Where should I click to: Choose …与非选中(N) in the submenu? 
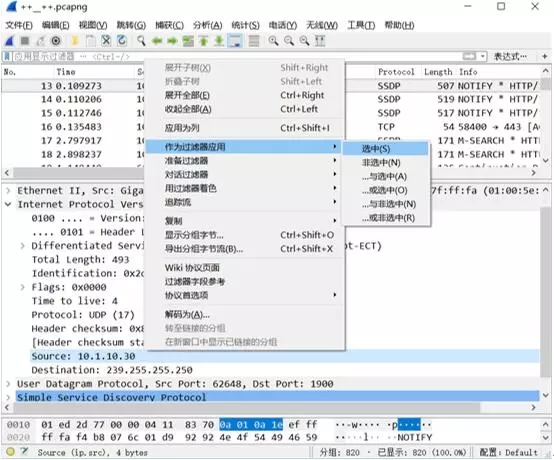385,204
